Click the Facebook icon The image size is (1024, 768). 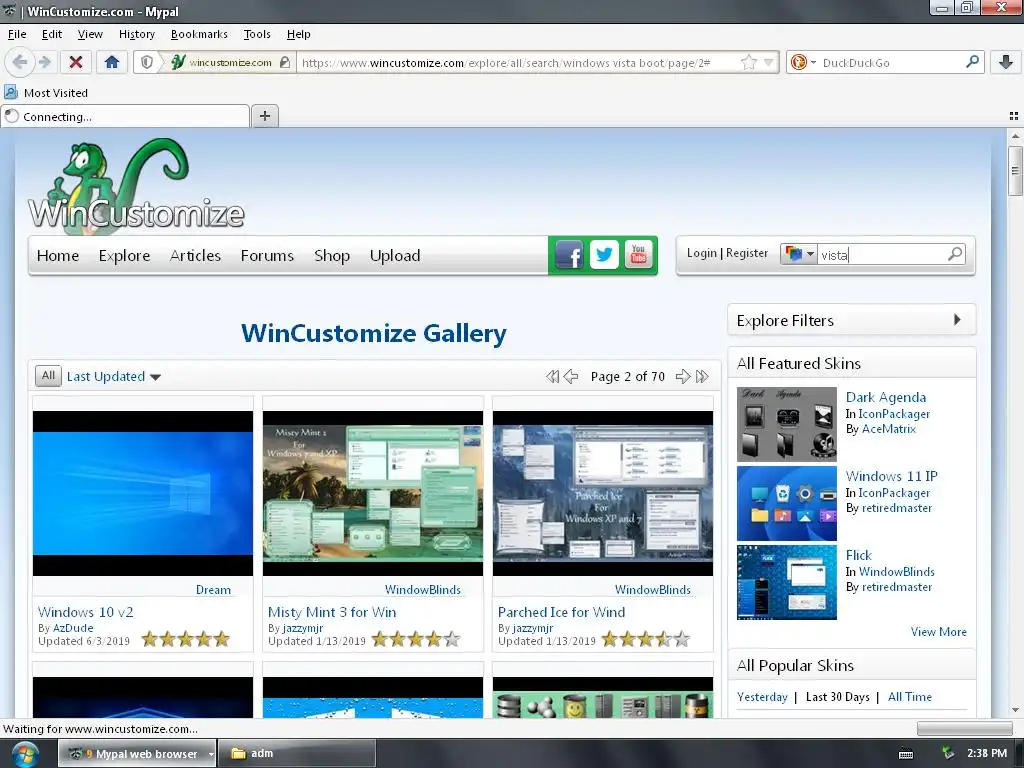tap(569, 255)
